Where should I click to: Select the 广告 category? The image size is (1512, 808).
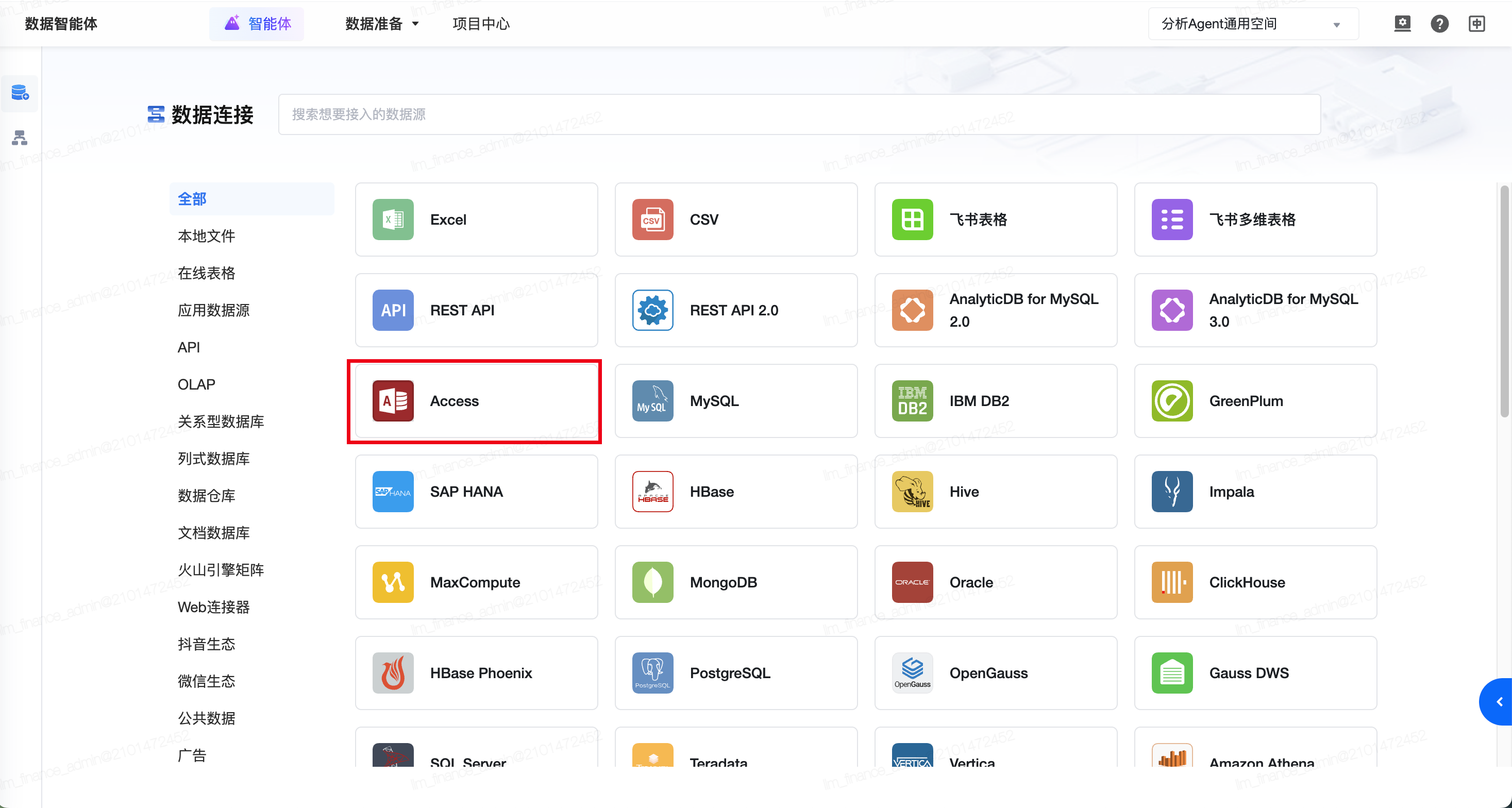[x=192, y=755]
